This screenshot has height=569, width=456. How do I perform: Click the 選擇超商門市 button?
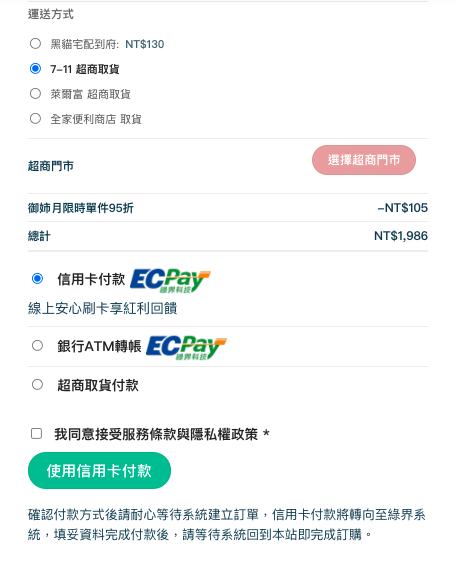pyautogui.click(x=364, y=160)
